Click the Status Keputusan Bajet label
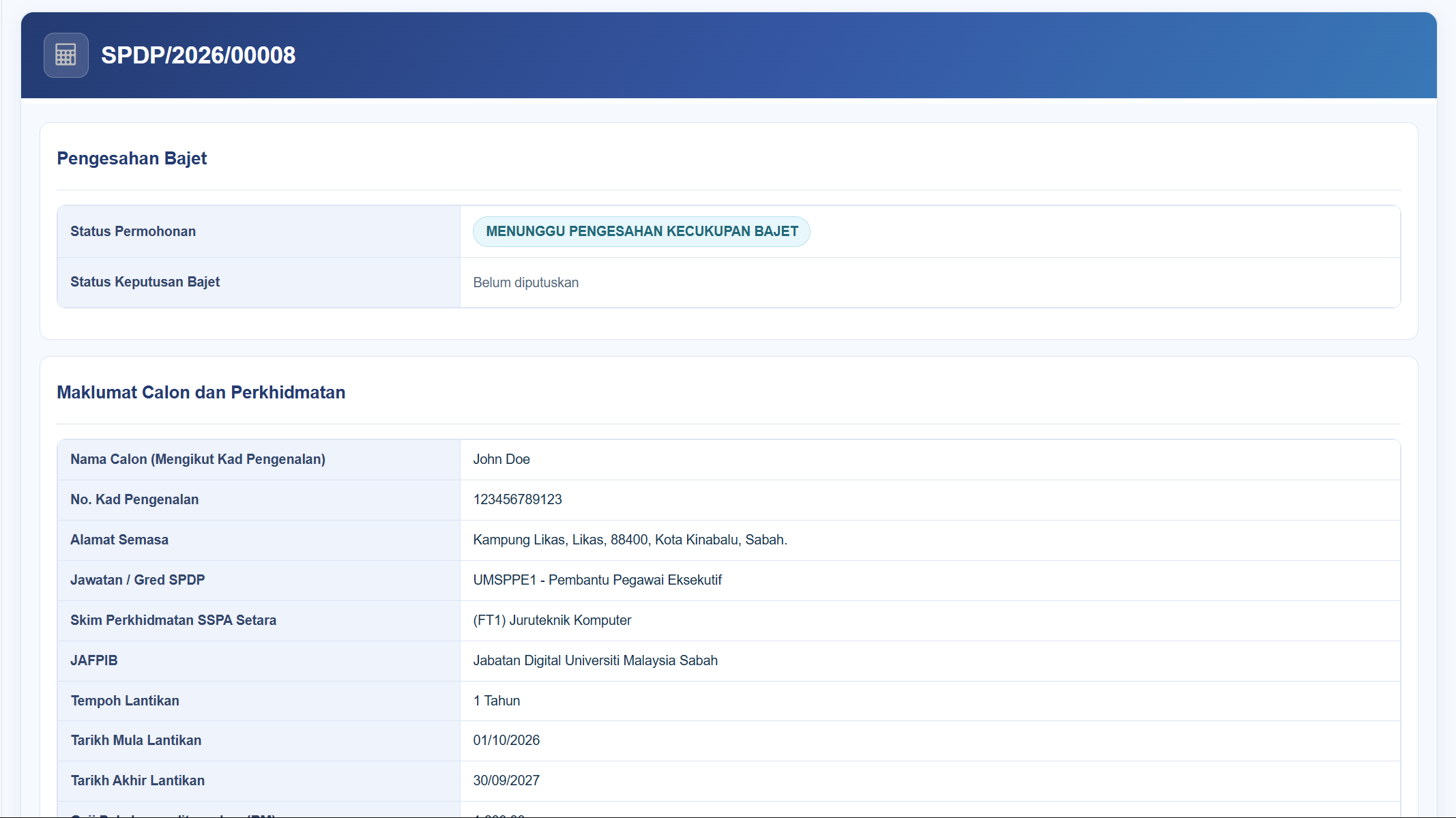This screenshot has width=1456, height=818. [145, 282]
